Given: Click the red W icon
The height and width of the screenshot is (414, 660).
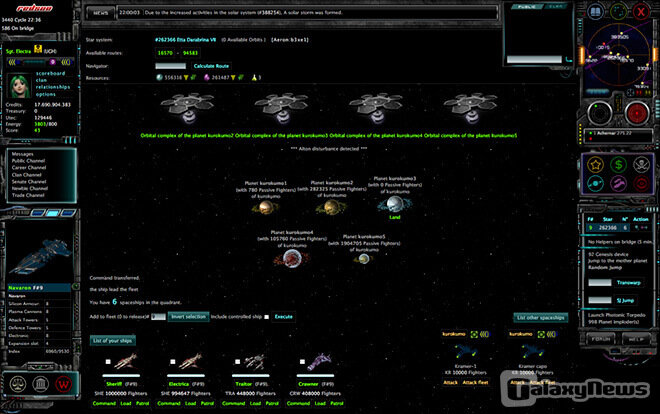Looking at the screenshot, I should 64,384.
